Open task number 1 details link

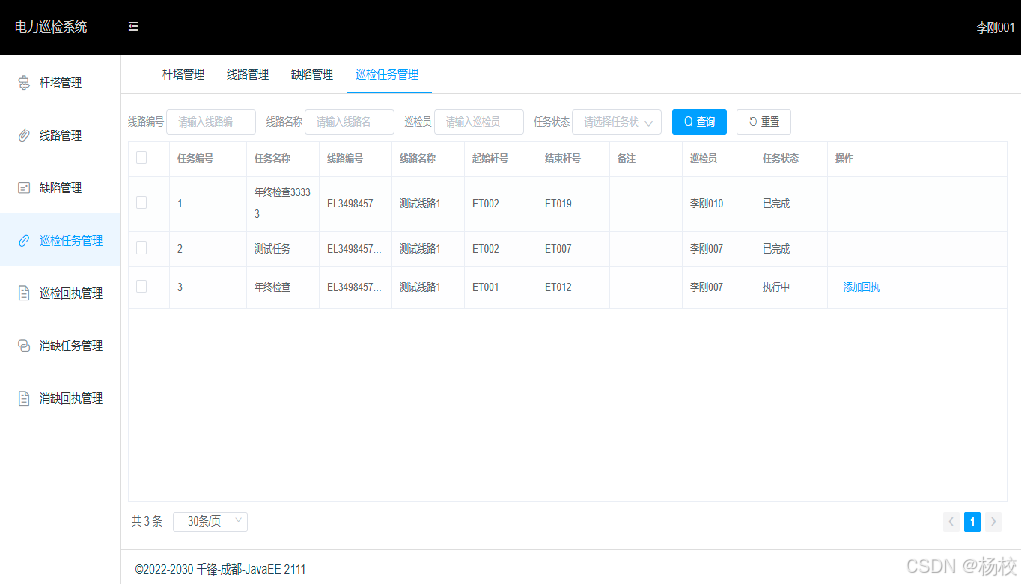point(179,203)
